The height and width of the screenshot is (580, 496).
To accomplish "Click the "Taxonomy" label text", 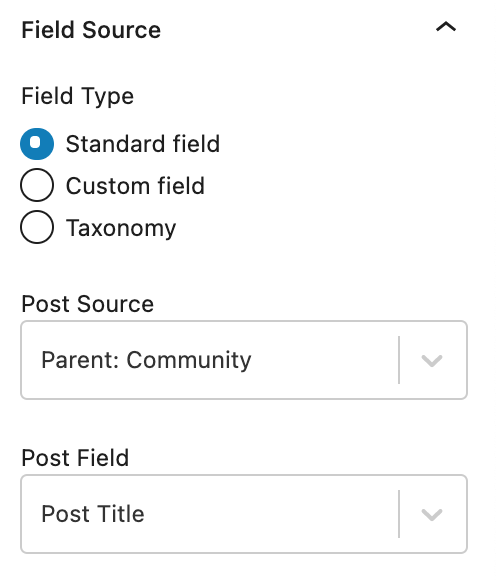I will (x=121, y=228).
